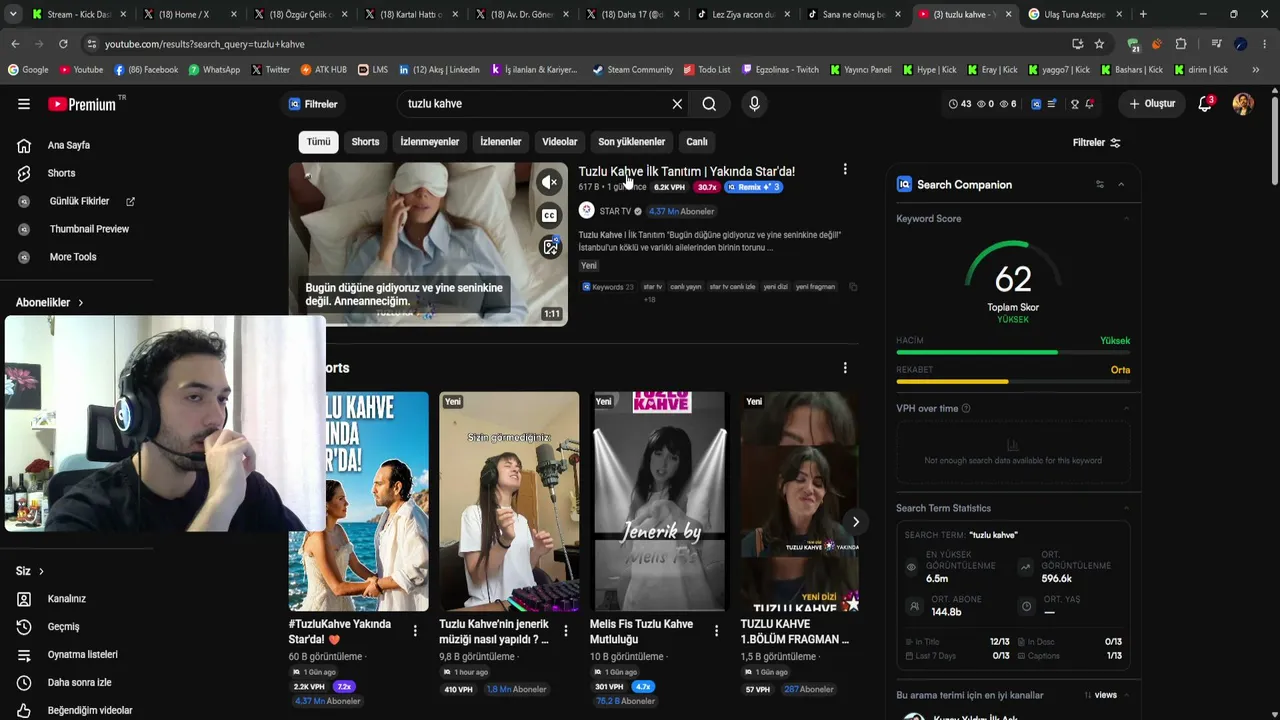The width and height of the screenshot is (1280, 720).
Task: Open the Melis Fis Tuzlu Kahve Mutluluğu short
Action: click(x=659, y=501)
